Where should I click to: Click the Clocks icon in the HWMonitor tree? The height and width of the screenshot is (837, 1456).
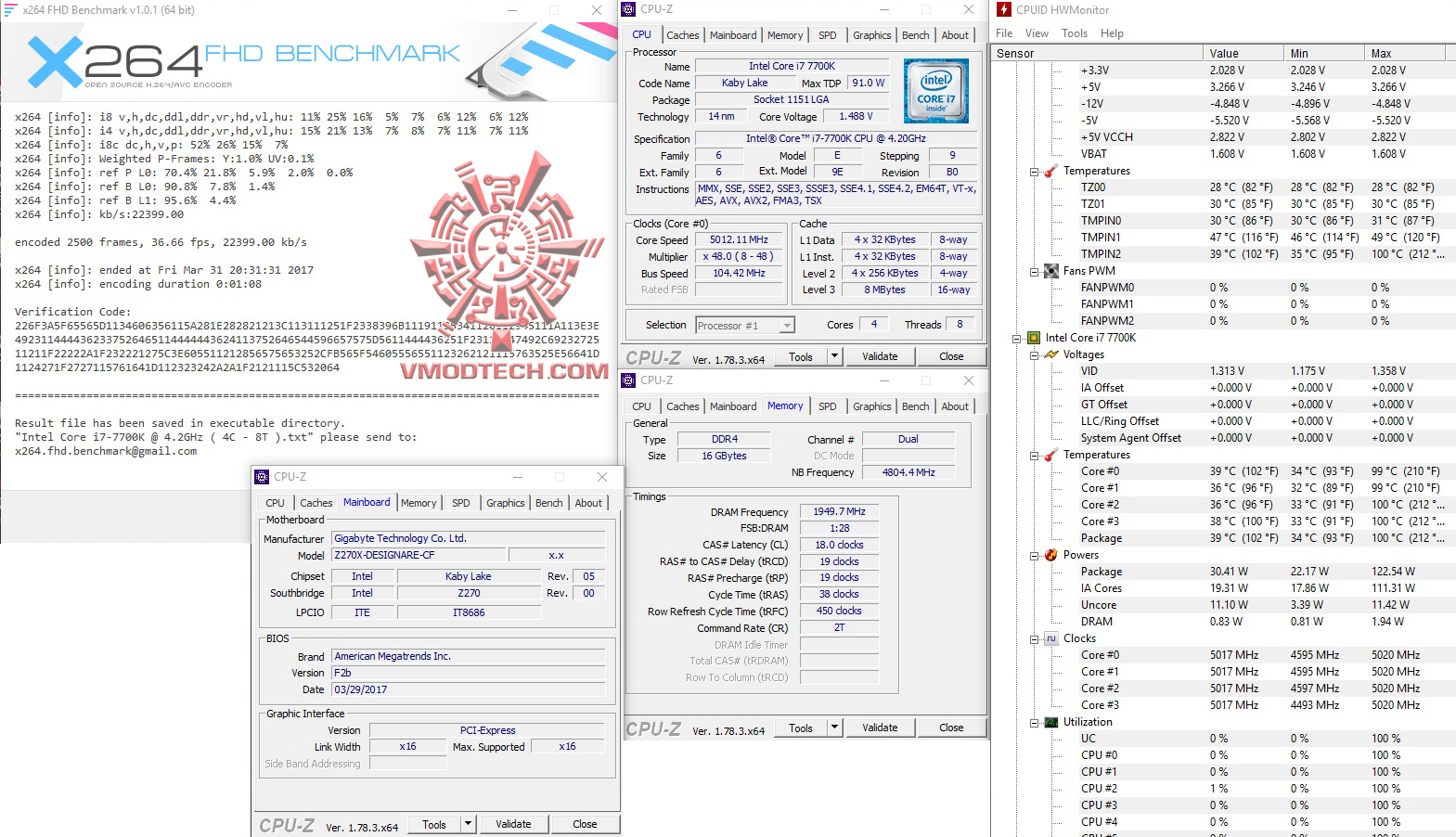1051,638
